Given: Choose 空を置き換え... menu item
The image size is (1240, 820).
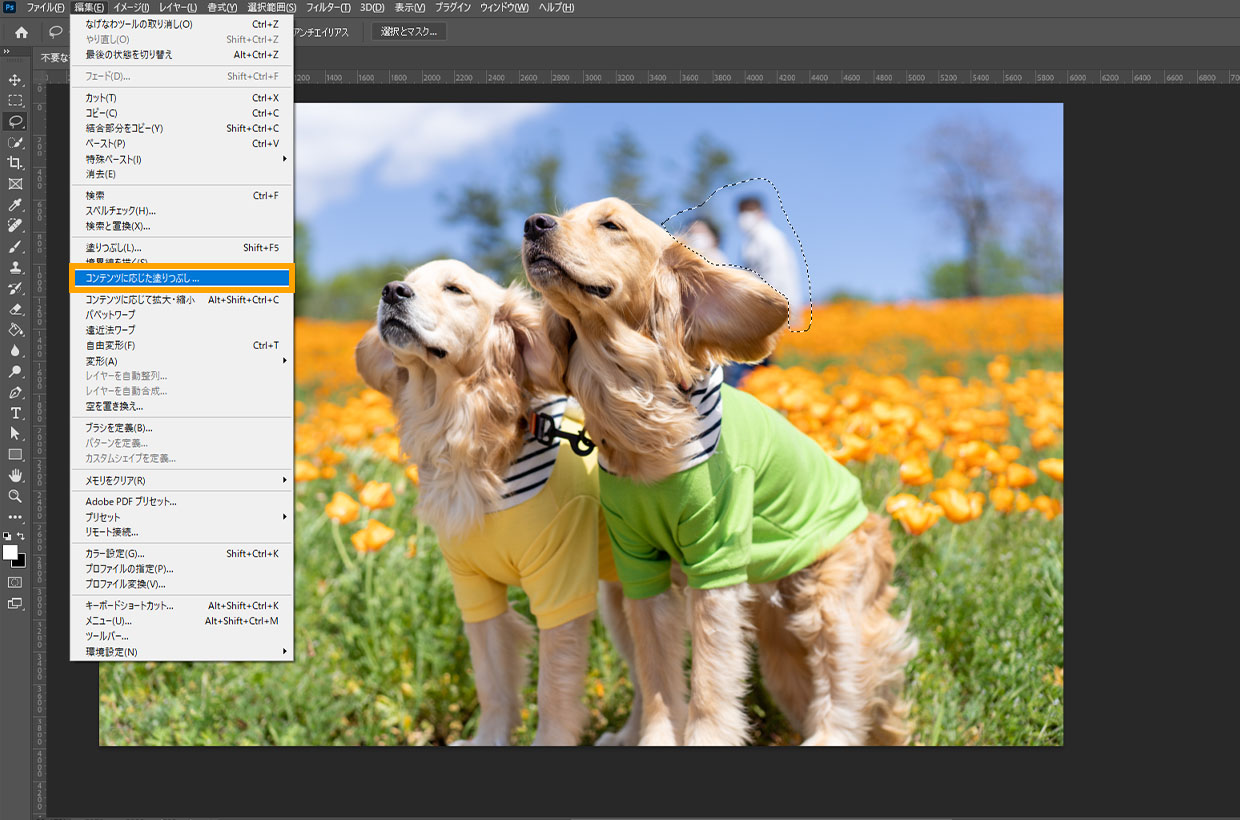Looking at the screenshot, I should [180, 406].
